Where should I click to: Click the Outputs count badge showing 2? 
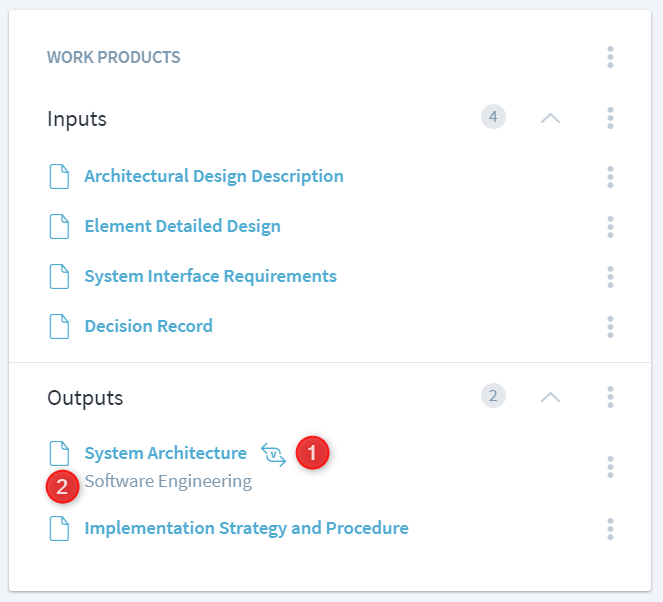(x=492, y=396)
